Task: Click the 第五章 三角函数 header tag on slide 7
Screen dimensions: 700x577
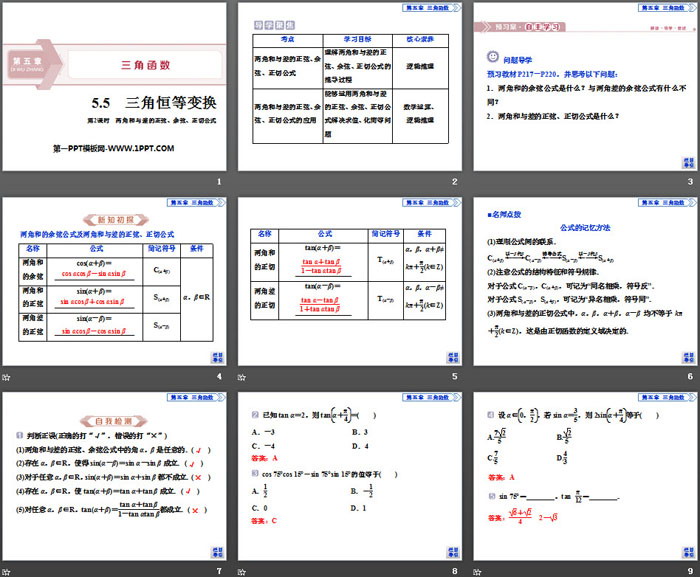Action: coord(196,397)
